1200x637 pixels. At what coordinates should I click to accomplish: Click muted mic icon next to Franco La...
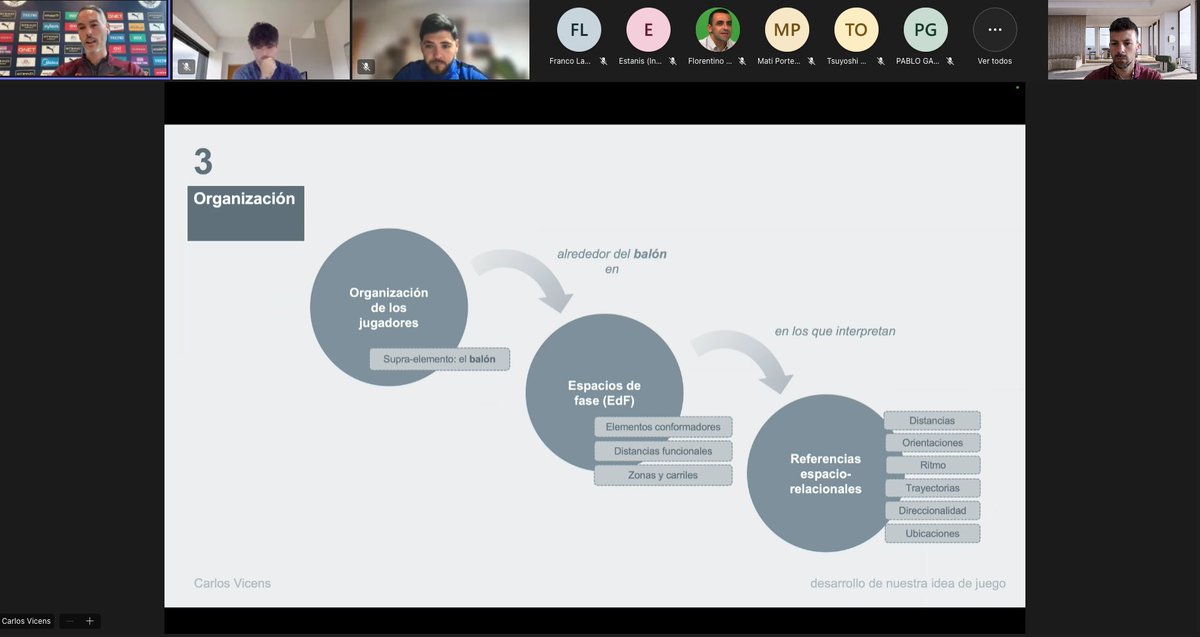(x=603, y=61)
